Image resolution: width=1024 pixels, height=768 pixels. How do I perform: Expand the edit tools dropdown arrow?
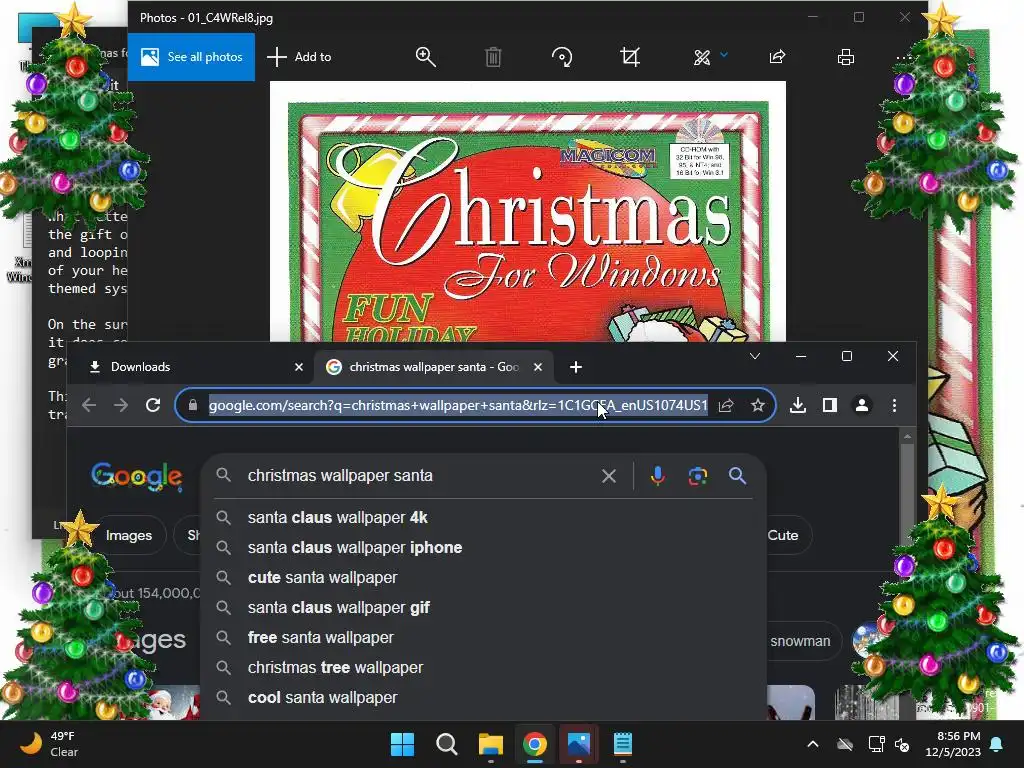point(724,55)
